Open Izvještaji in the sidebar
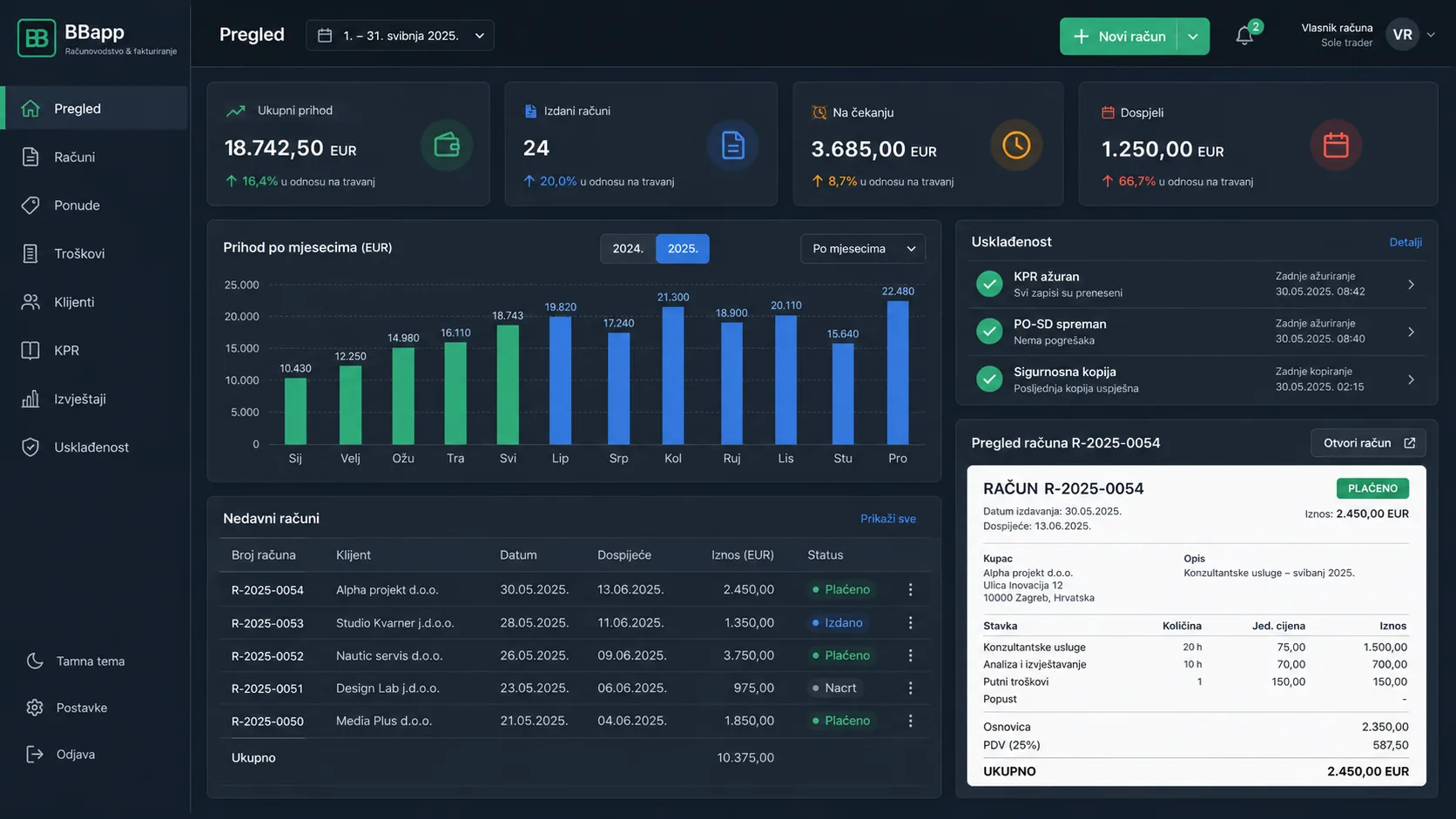 94,399
